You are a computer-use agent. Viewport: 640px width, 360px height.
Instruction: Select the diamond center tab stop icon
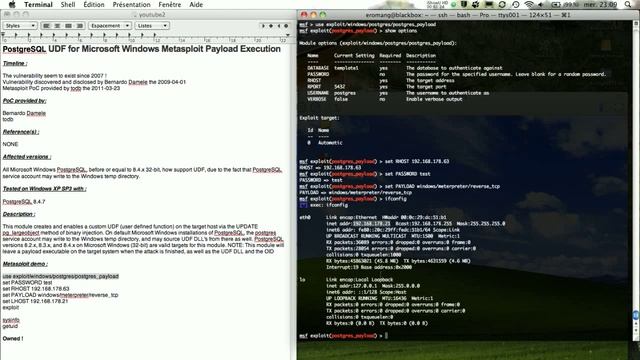(x=271, y=26)
